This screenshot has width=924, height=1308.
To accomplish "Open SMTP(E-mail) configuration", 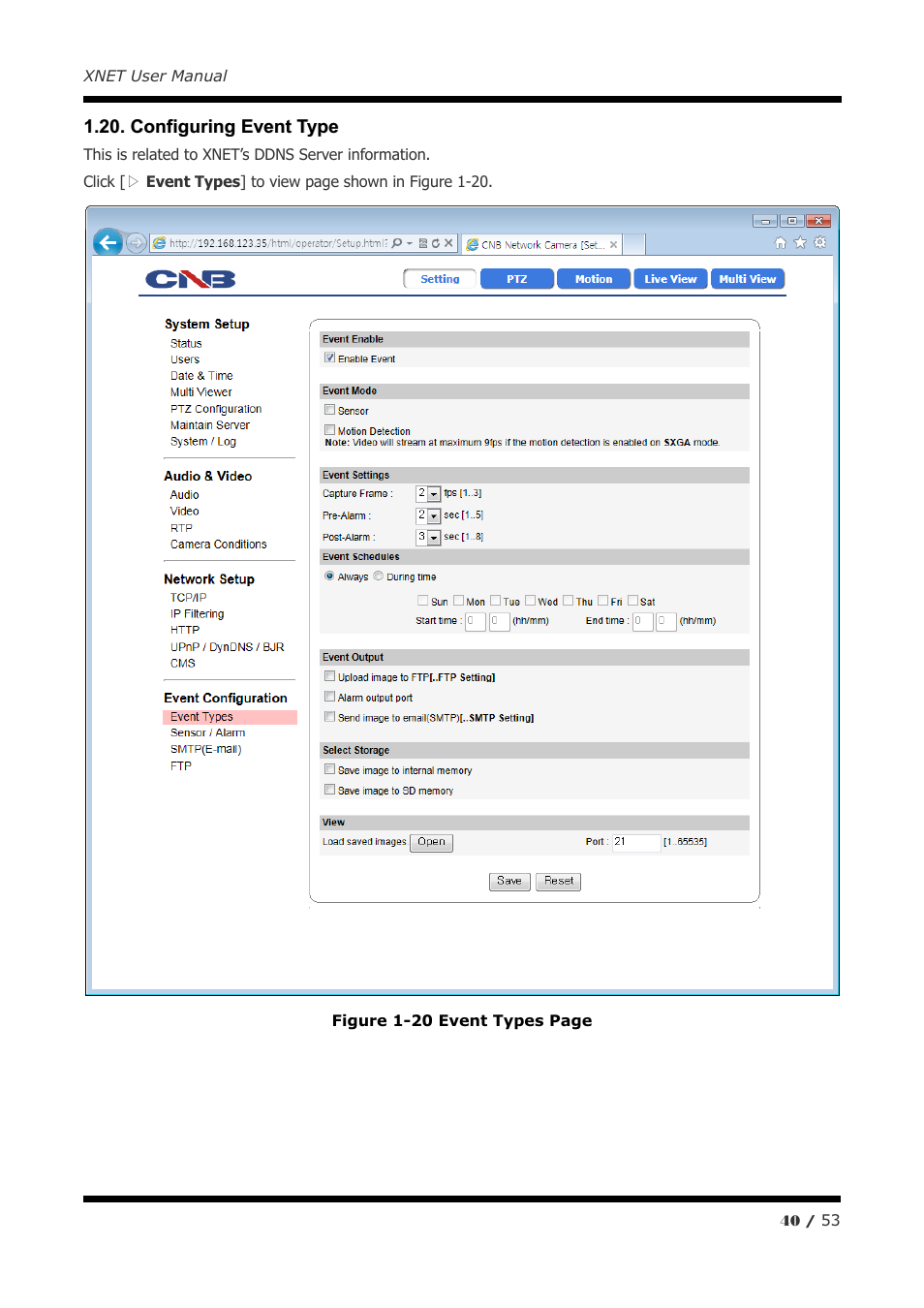I will 206,750.
